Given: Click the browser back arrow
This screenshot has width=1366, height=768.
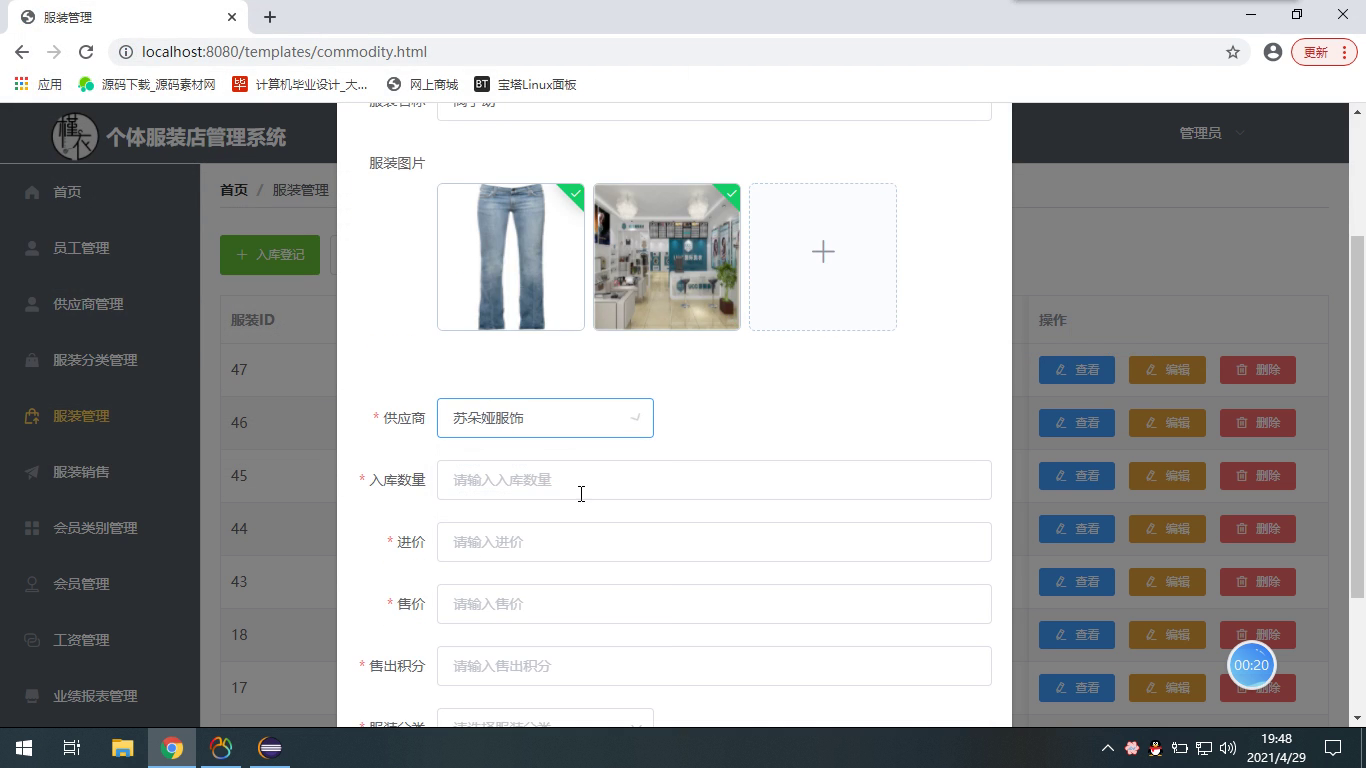Looking at the screenshot, I should tap(22, 52).
